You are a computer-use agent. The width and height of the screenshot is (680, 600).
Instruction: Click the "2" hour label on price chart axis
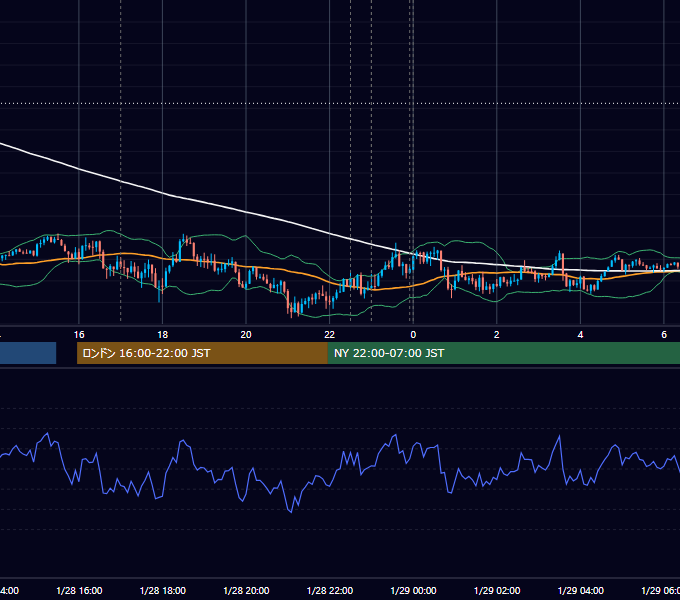(497, 335)
